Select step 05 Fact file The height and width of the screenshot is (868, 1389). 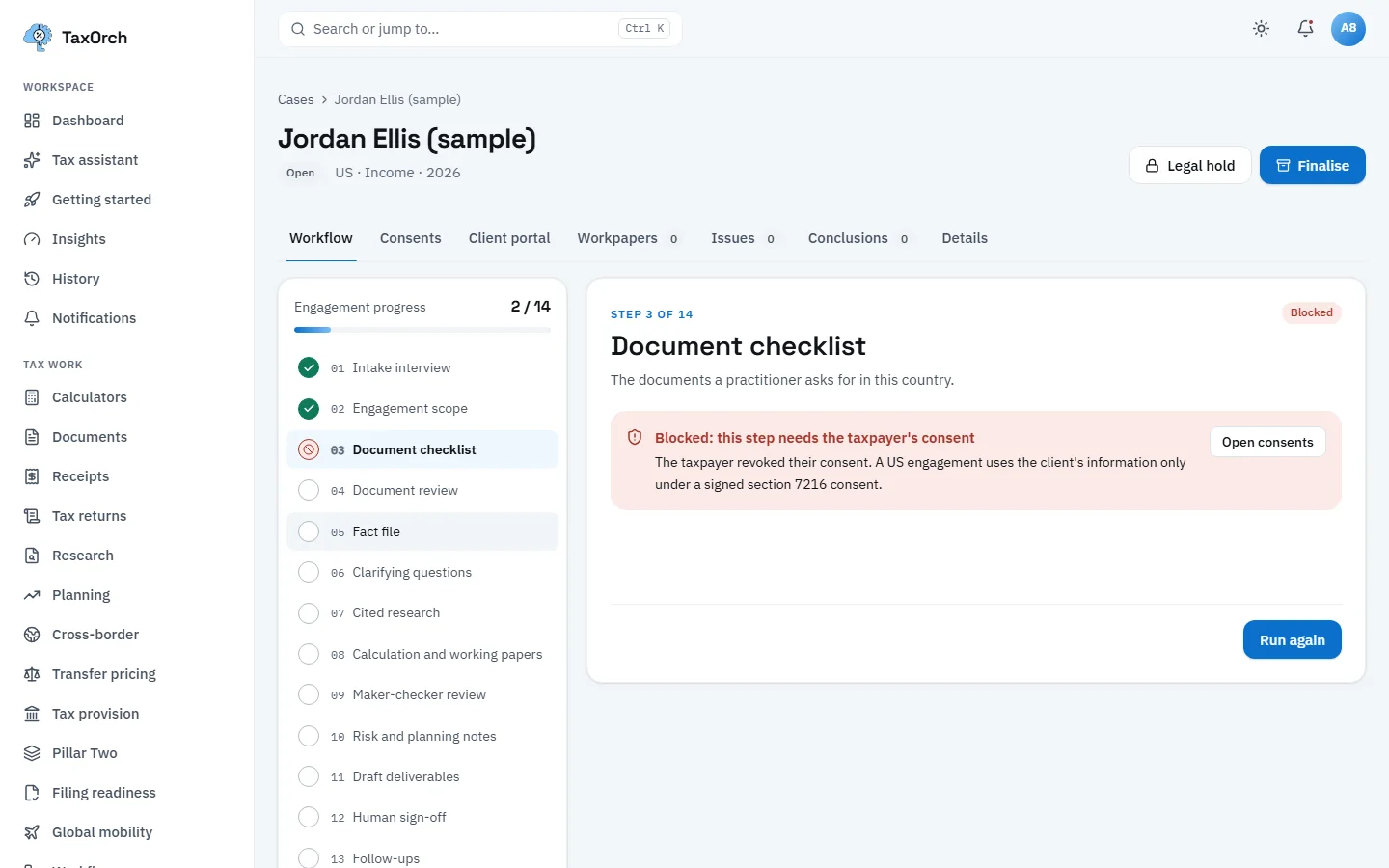(422, 531)
